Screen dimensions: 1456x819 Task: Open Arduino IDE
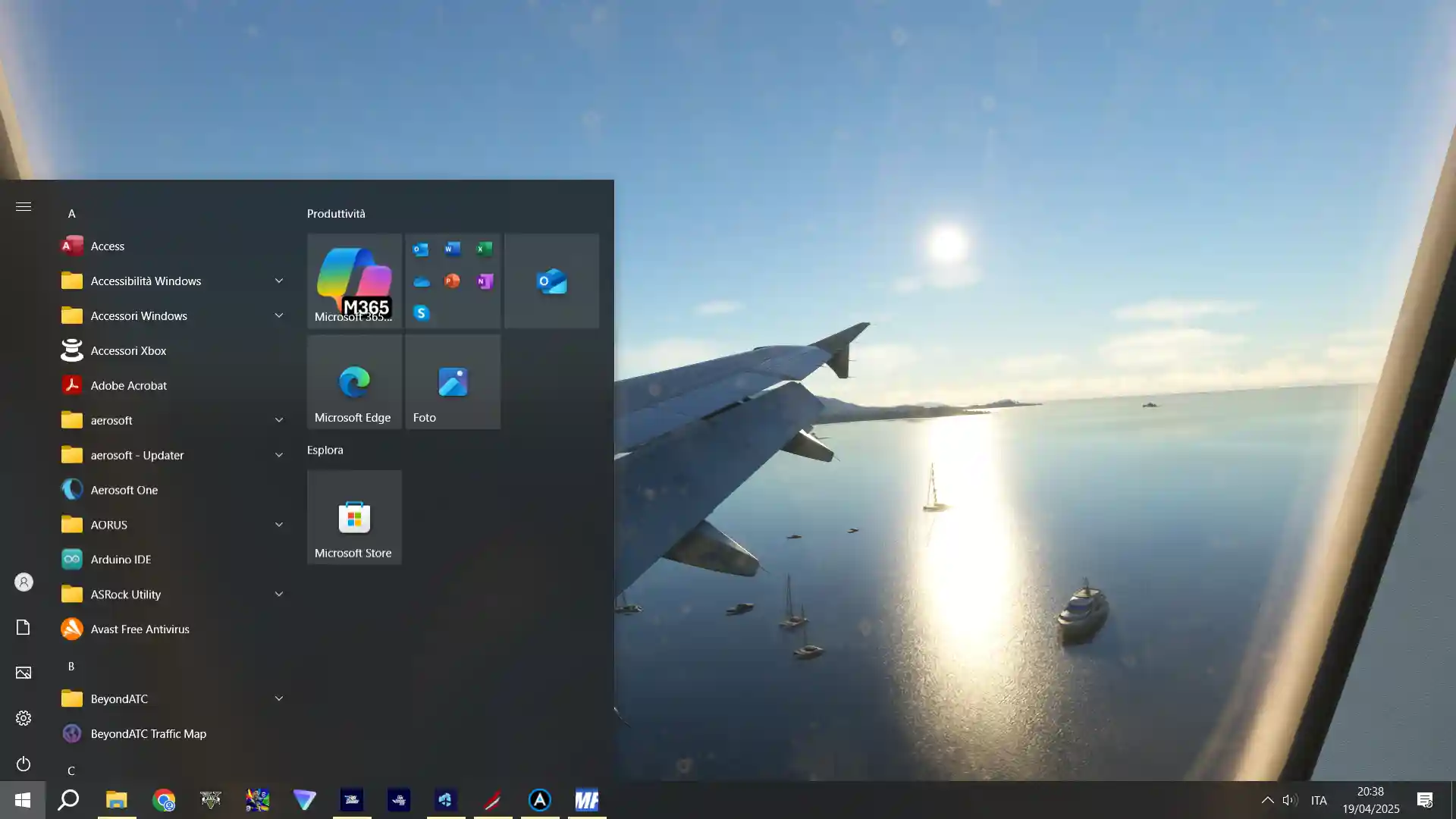click(172, 560)
